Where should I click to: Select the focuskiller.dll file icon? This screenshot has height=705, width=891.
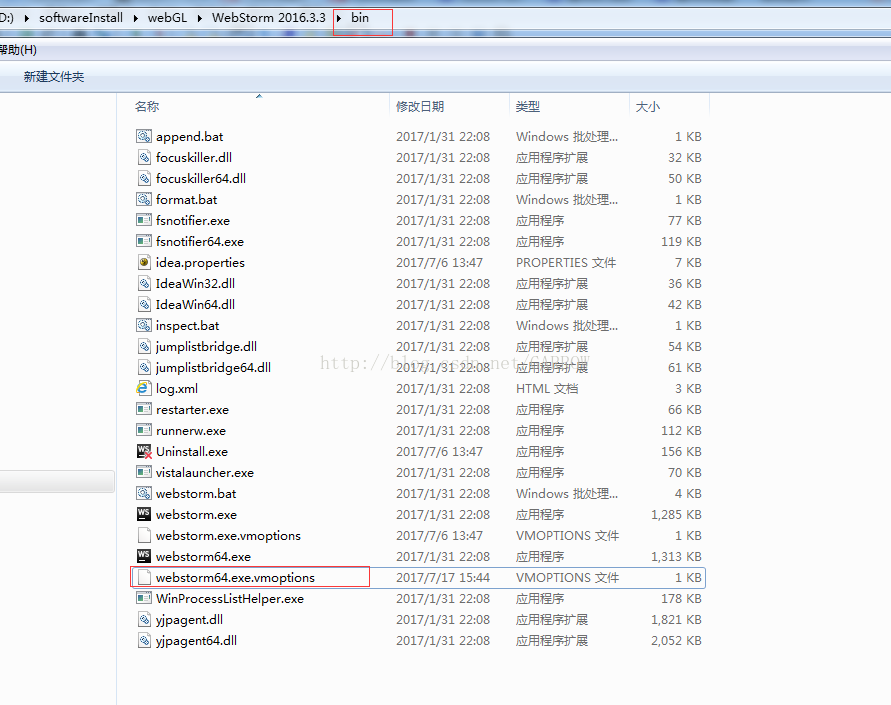[144, 157]
